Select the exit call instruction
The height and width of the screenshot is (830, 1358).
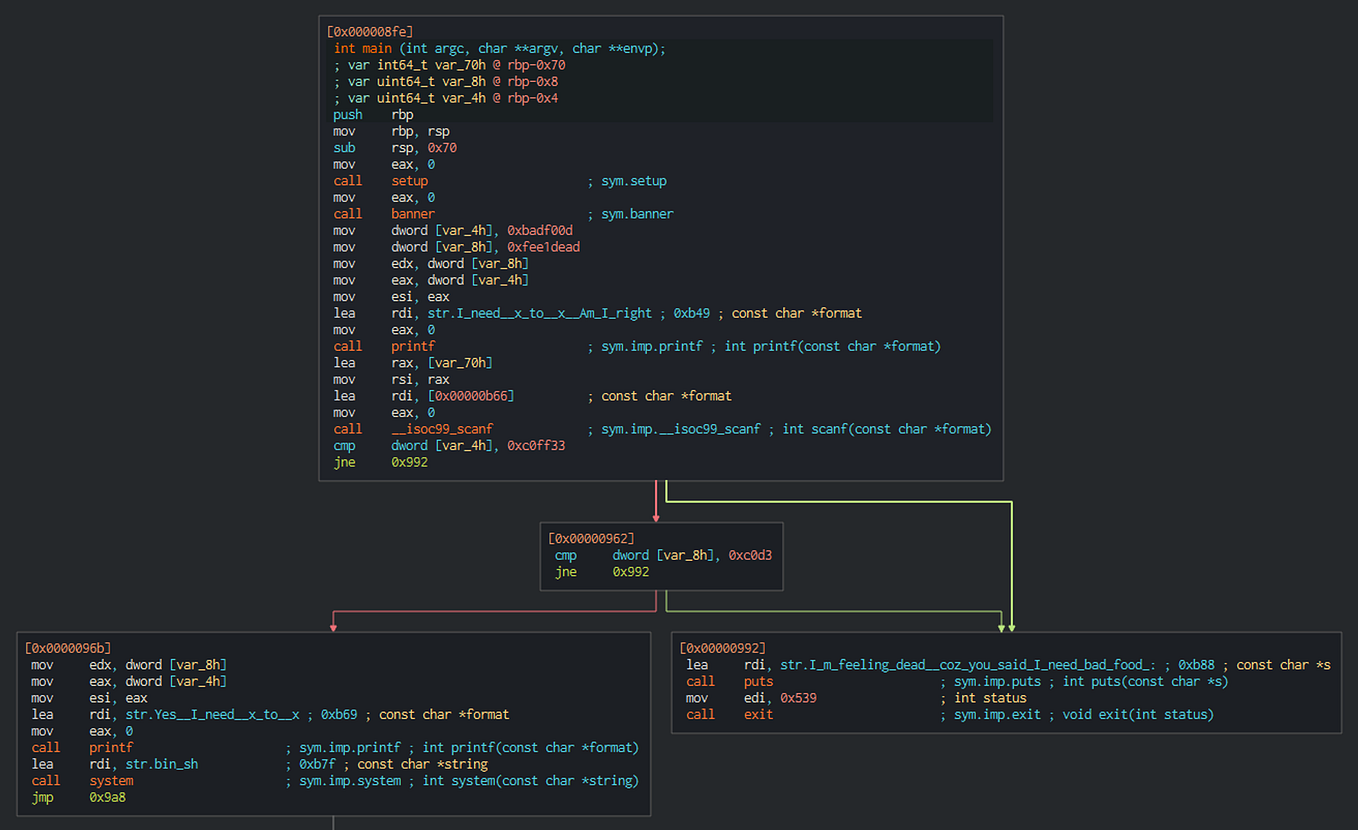[x=758, y=714]
